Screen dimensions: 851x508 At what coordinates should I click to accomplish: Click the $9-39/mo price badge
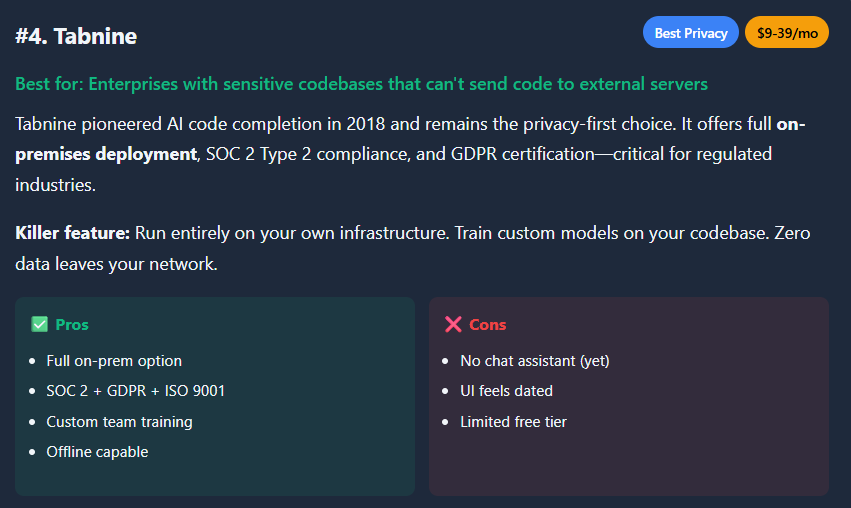[787, 33]
